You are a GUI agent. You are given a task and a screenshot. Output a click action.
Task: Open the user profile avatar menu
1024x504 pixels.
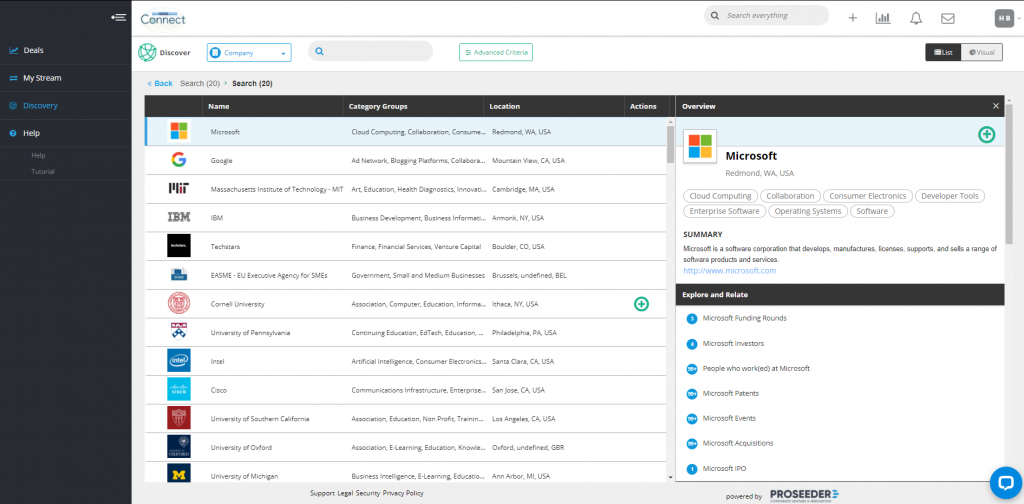[x=1003, y=17]
